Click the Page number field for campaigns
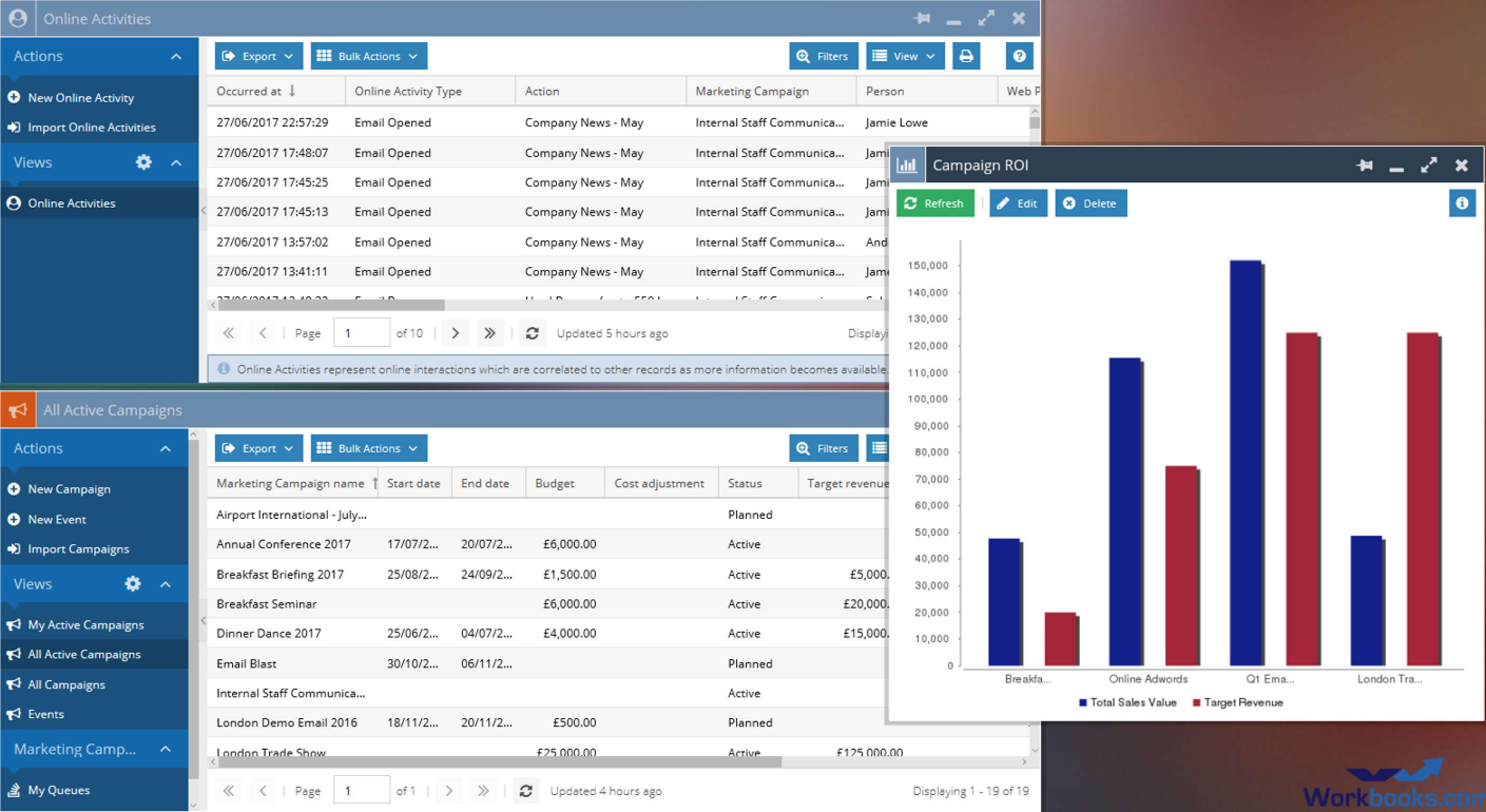The height and width of the screenshot is (812, 1486). [361, 791]
